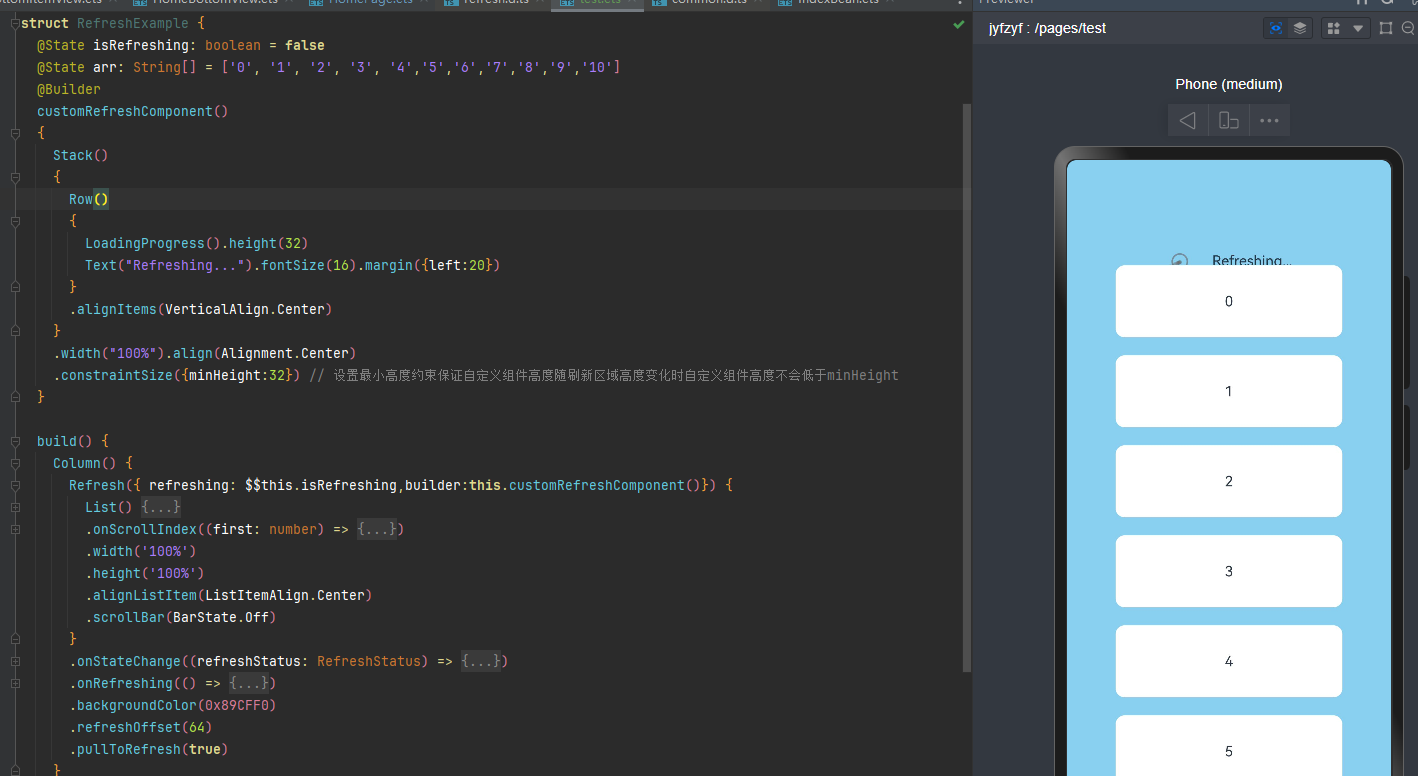Click the editor vertical scrollbar thumb
1418x776 pixels.
tap(966, 386)
